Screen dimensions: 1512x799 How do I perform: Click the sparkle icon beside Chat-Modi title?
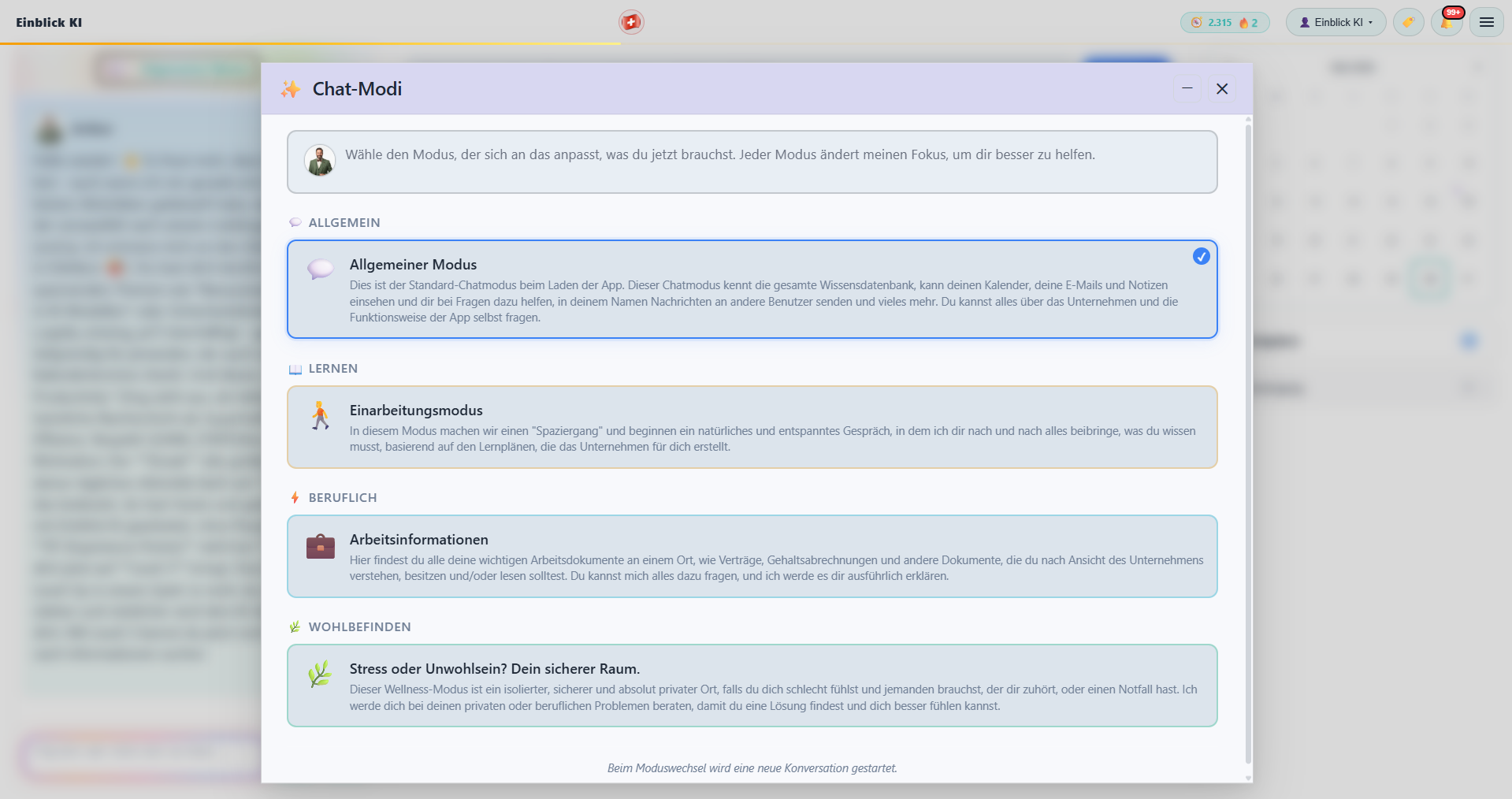(x=290, y=89)
